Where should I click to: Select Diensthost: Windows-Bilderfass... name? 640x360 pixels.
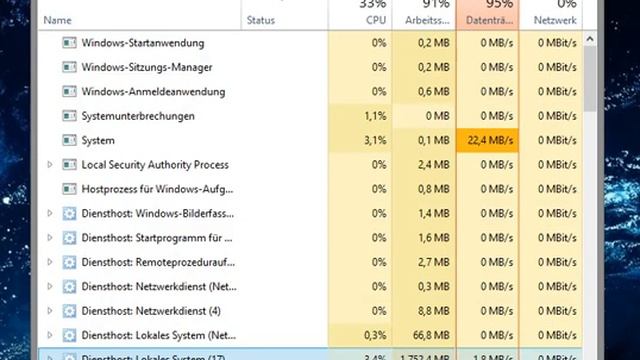(x=158, y=213)
